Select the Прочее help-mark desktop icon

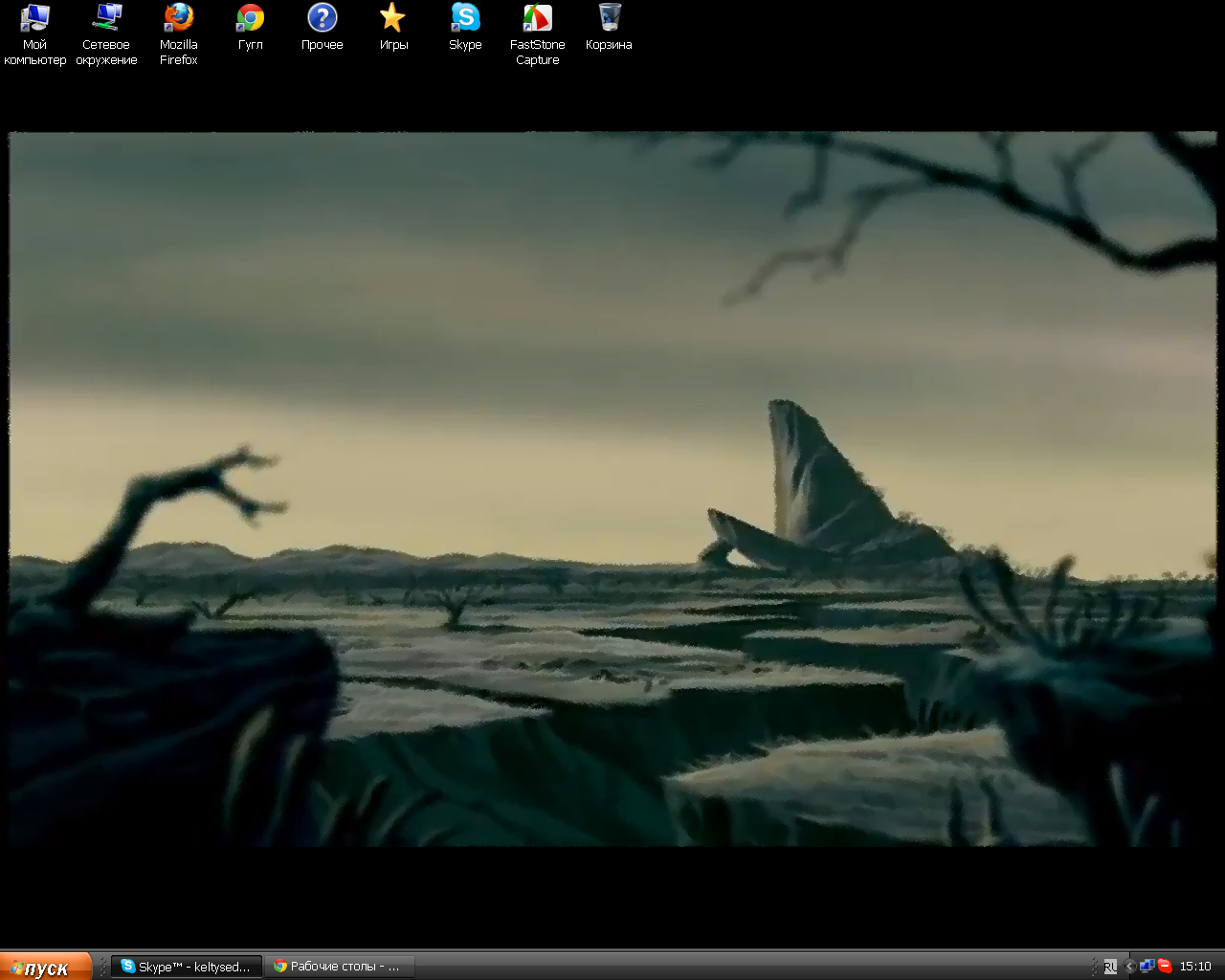click(x=323, y=28)
